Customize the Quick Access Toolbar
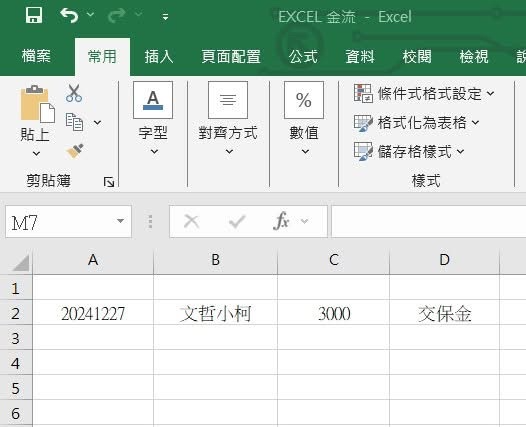Screen dimensions: 526x427 click(165, 16)
